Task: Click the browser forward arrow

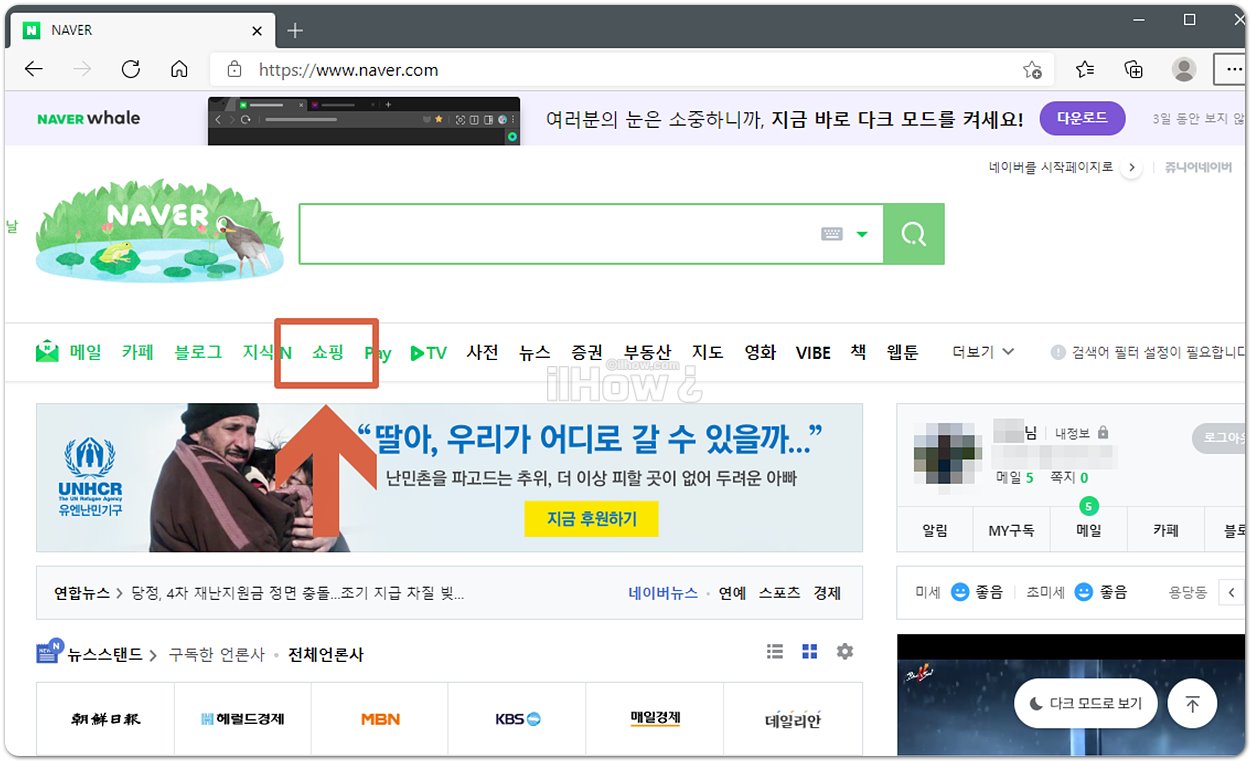Action: click(82, 69)
